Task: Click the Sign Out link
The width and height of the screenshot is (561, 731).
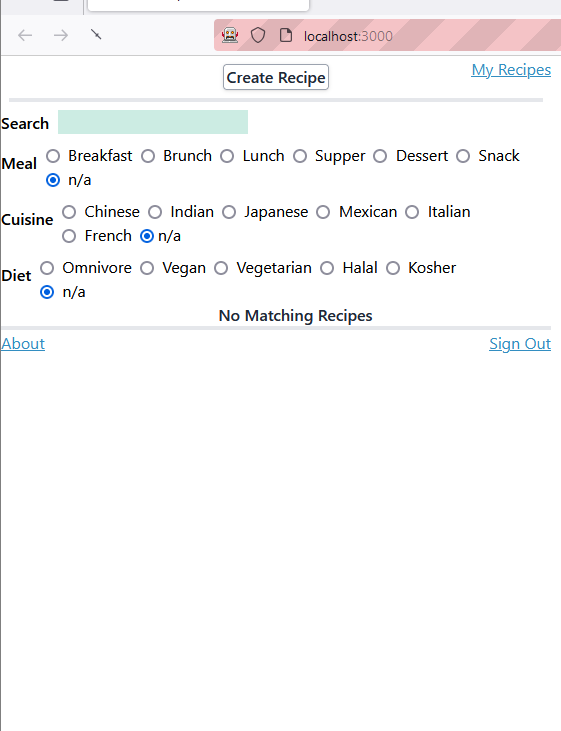Action: tap(520, 344)
